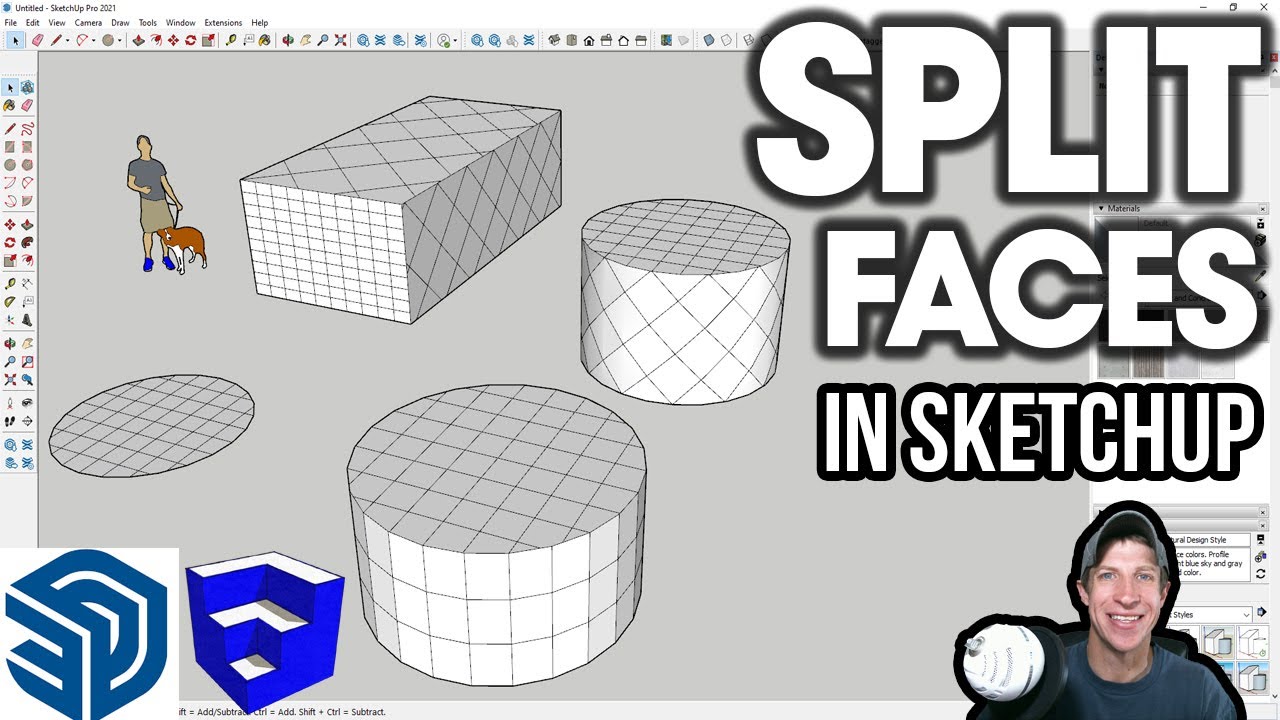Viewport: 1280px width, 720px height.
Task: Activate the Move tool
Action: tap(173, 40)
